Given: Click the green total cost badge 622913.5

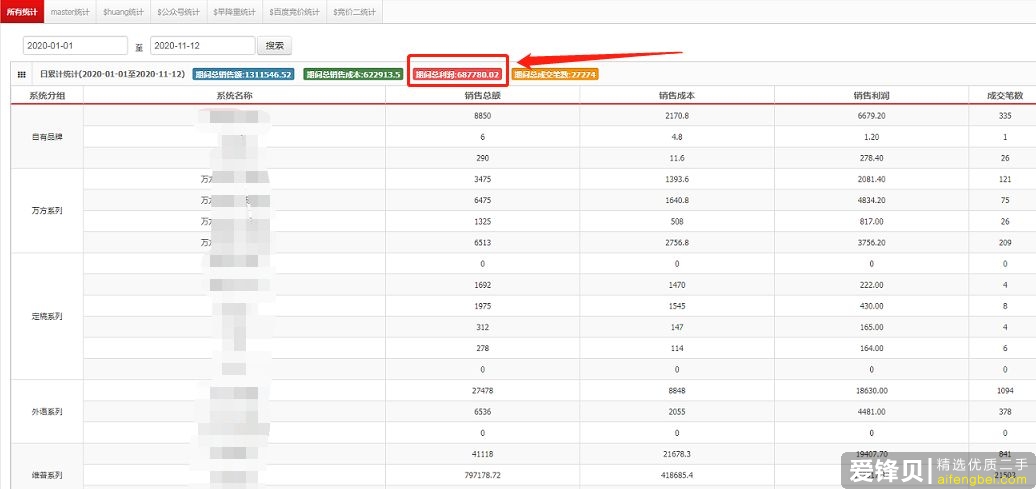Looking at the screenshot, I should click(353, 75).
